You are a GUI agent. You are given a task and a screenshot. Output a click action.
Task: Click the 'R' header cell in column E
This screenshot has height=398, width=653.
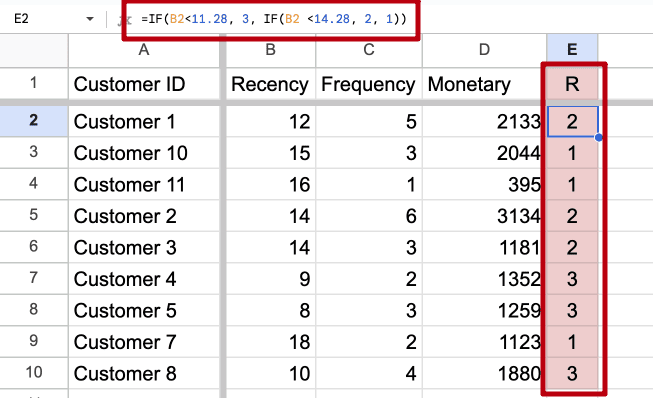click(572, 84)
